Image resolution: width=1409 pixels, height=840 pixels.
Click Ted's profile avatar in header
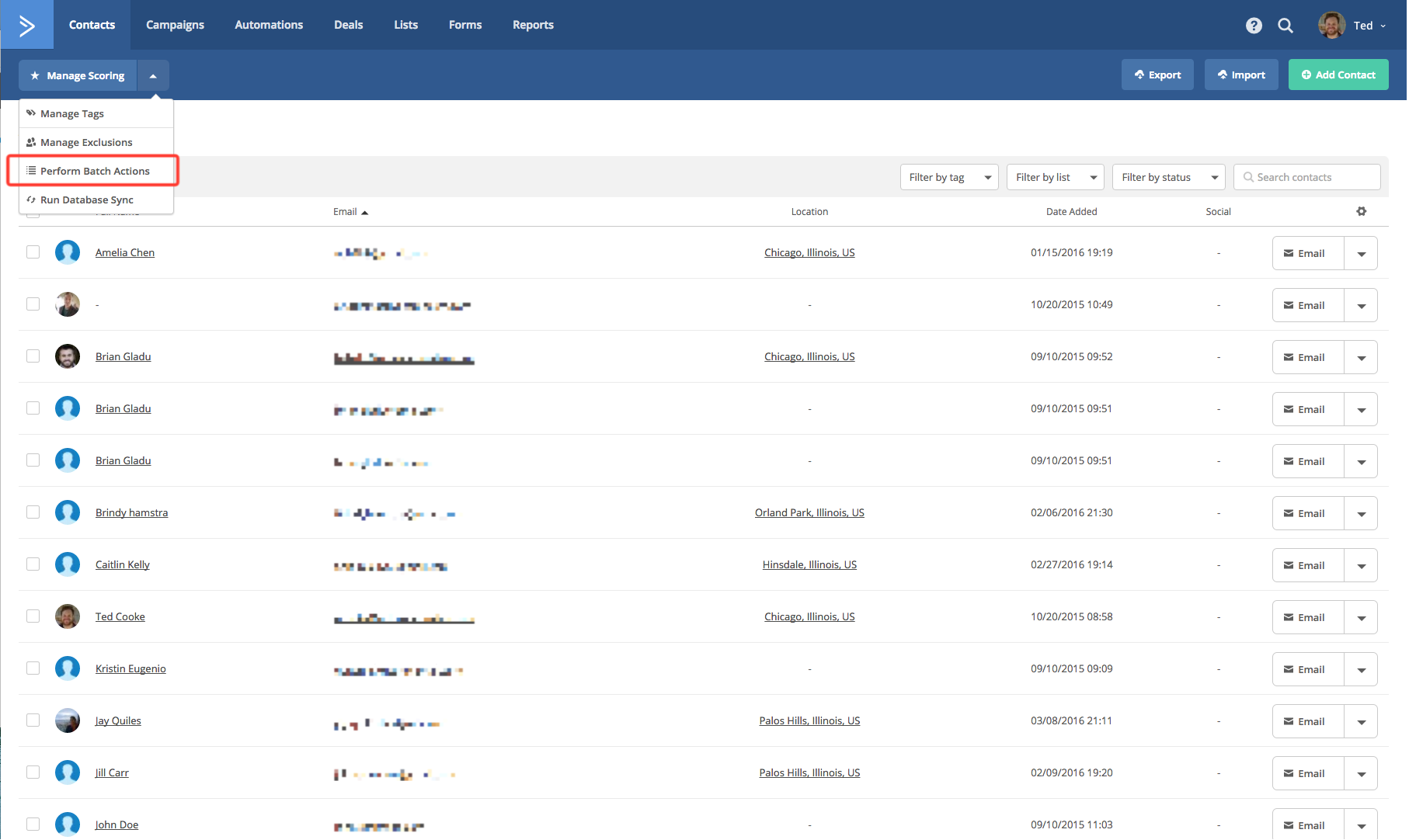tap(1331, 26)
